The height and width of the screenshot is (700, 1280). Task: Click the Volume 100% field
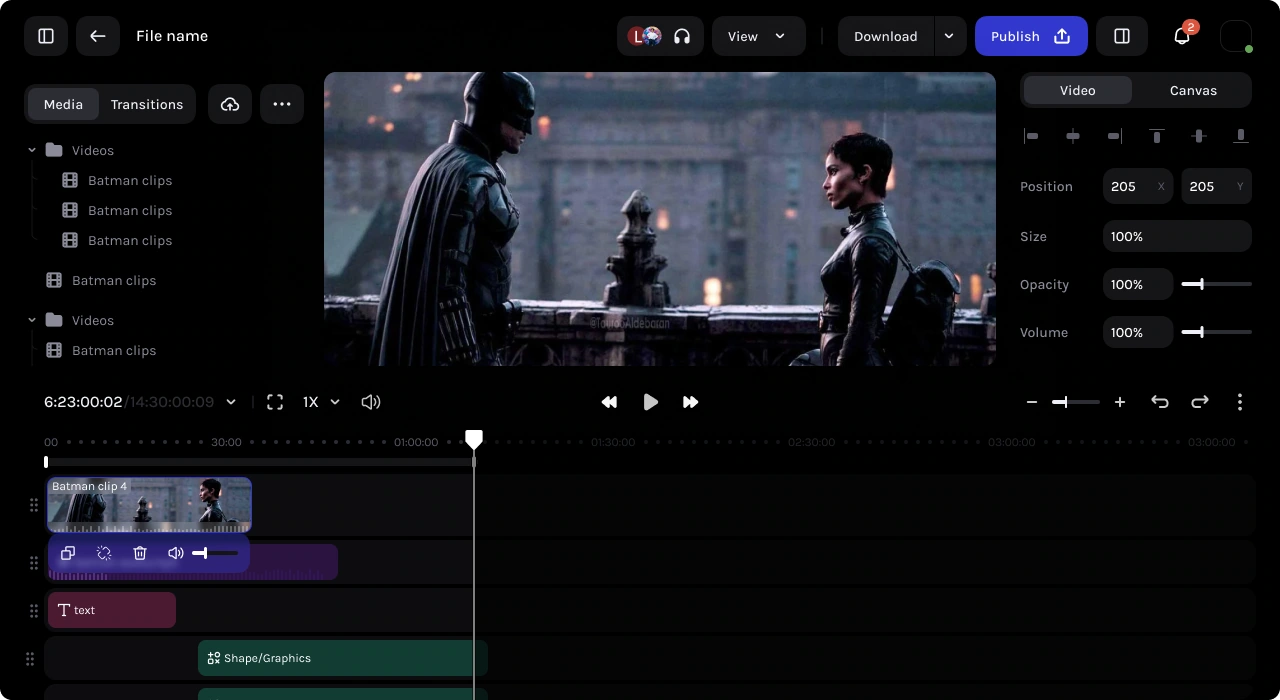click(1138, 332)
